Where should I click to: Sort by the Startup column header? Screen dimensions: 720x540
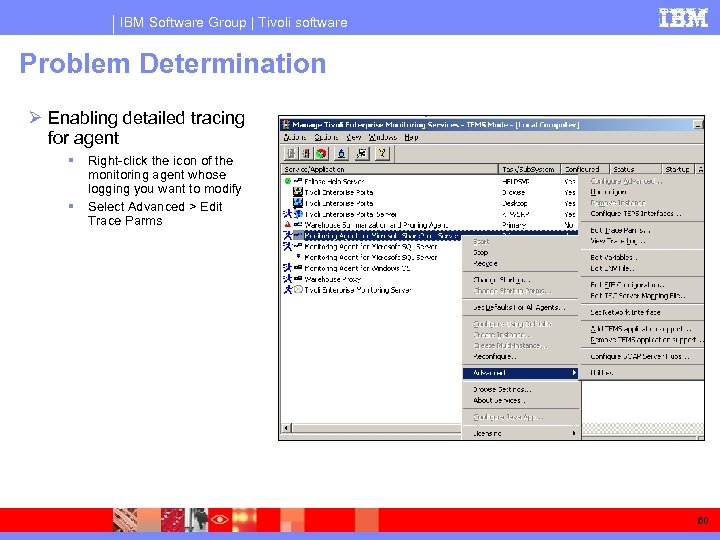(x=678, y=169)
